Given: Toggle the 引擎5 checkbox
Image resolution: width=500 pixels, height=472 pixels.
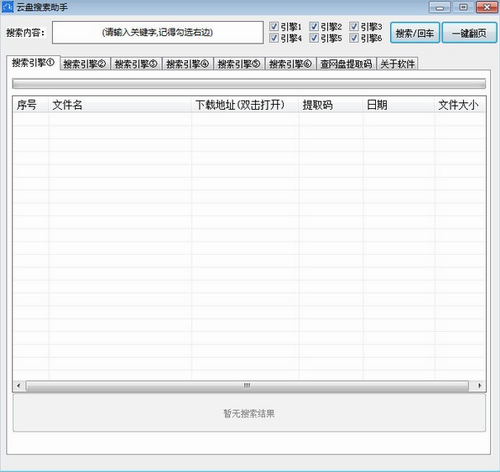Looking at the screenshot, I should pos(314,38).
